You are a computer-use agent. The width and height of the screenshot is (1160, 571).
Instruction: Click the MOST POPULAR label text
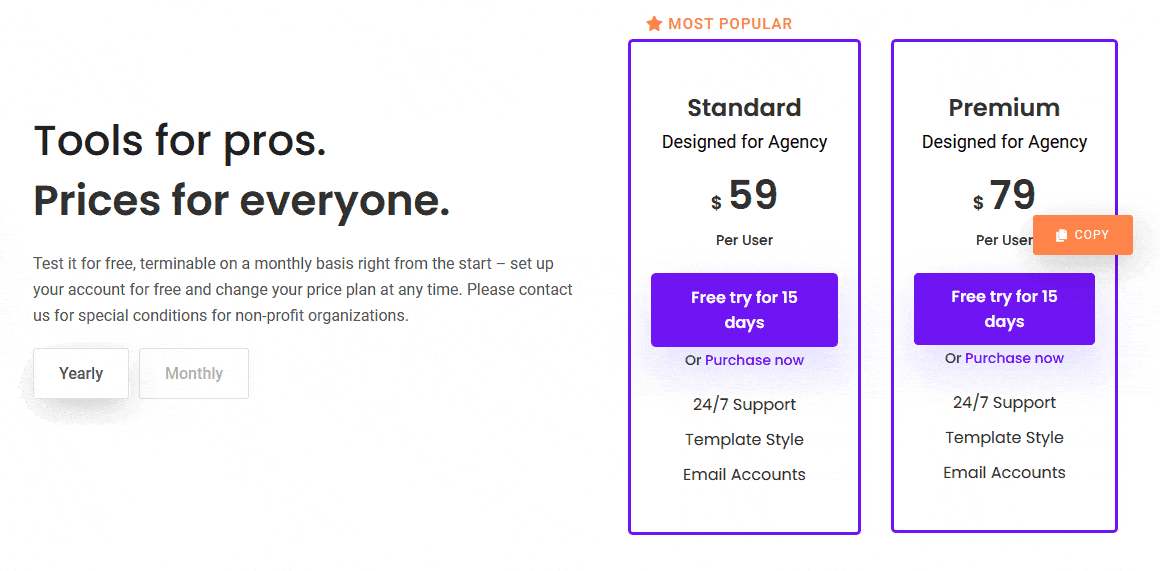pos(730,24)
